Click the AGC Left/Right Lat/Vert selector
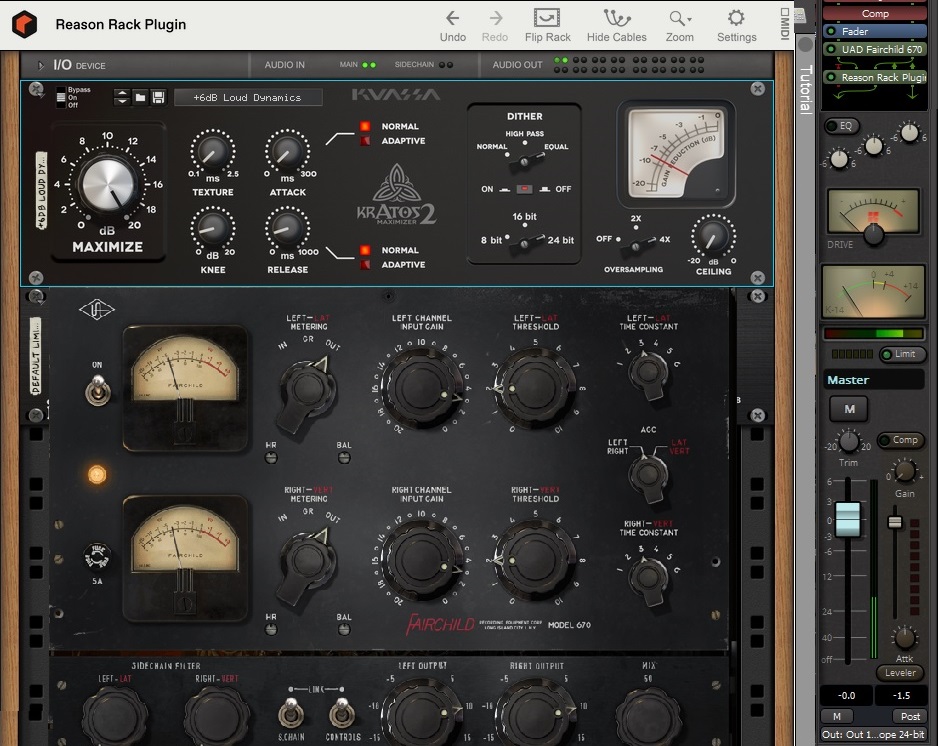This screenshot has height=746, width=938. tap(648, 476)
